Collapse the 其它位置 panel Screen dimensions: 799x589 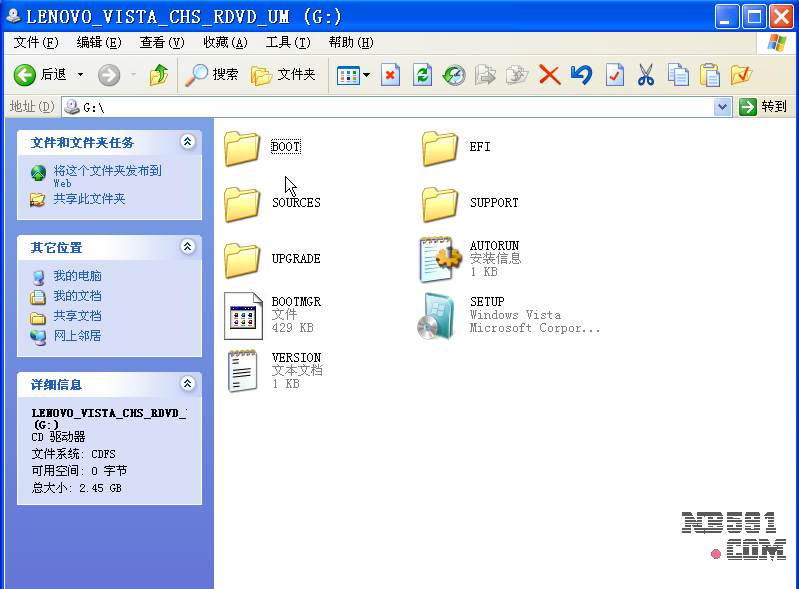[x=188, y=247]
